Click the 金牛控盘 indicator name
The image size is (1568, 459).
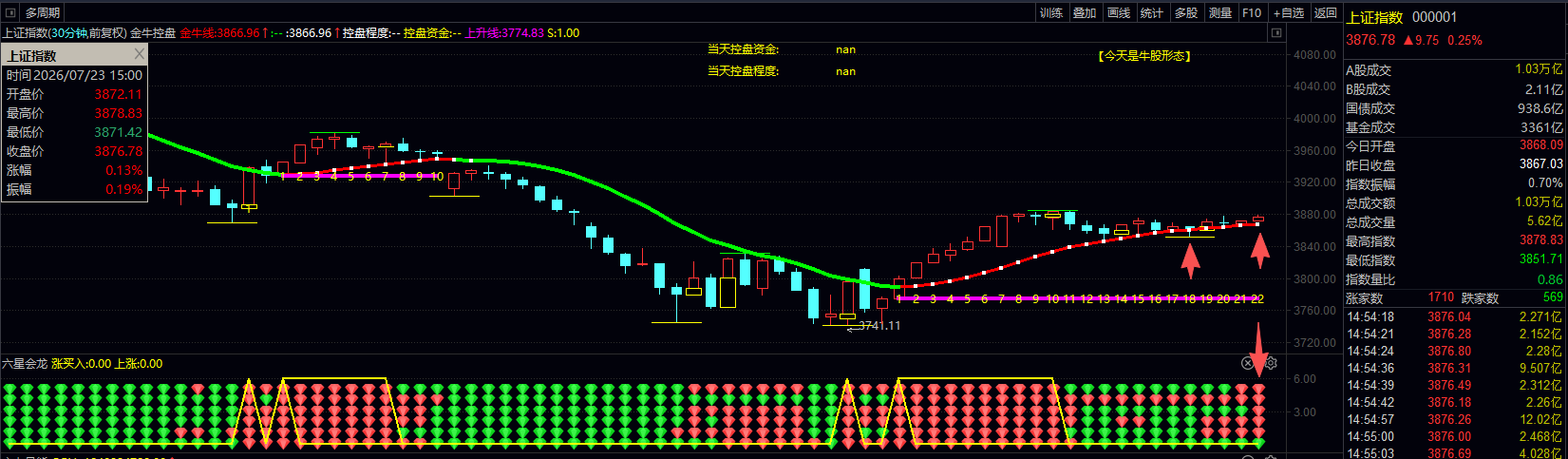153,32
